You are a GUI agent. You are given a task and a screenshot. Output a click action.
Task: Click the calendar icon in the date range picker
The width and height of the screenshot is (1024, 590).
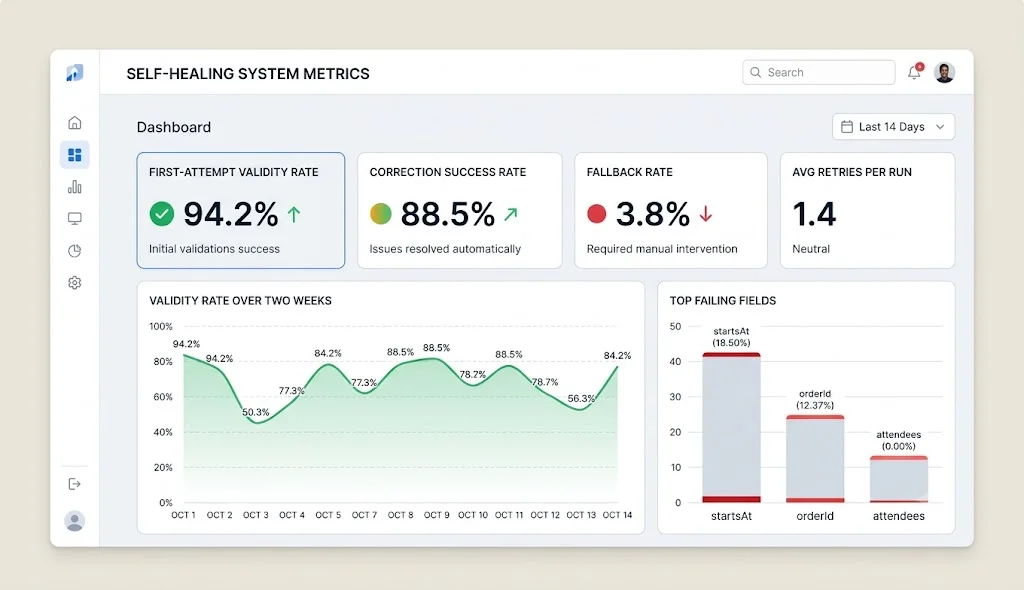click(847, 127)
